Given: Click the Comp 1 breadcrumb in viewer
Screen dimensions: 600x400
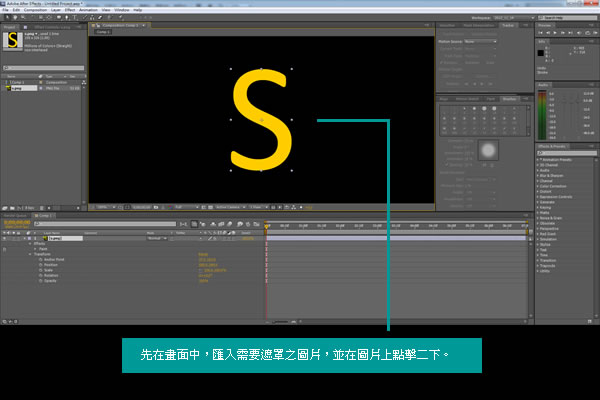Looking at the screenshot, I should coord(103,32).
